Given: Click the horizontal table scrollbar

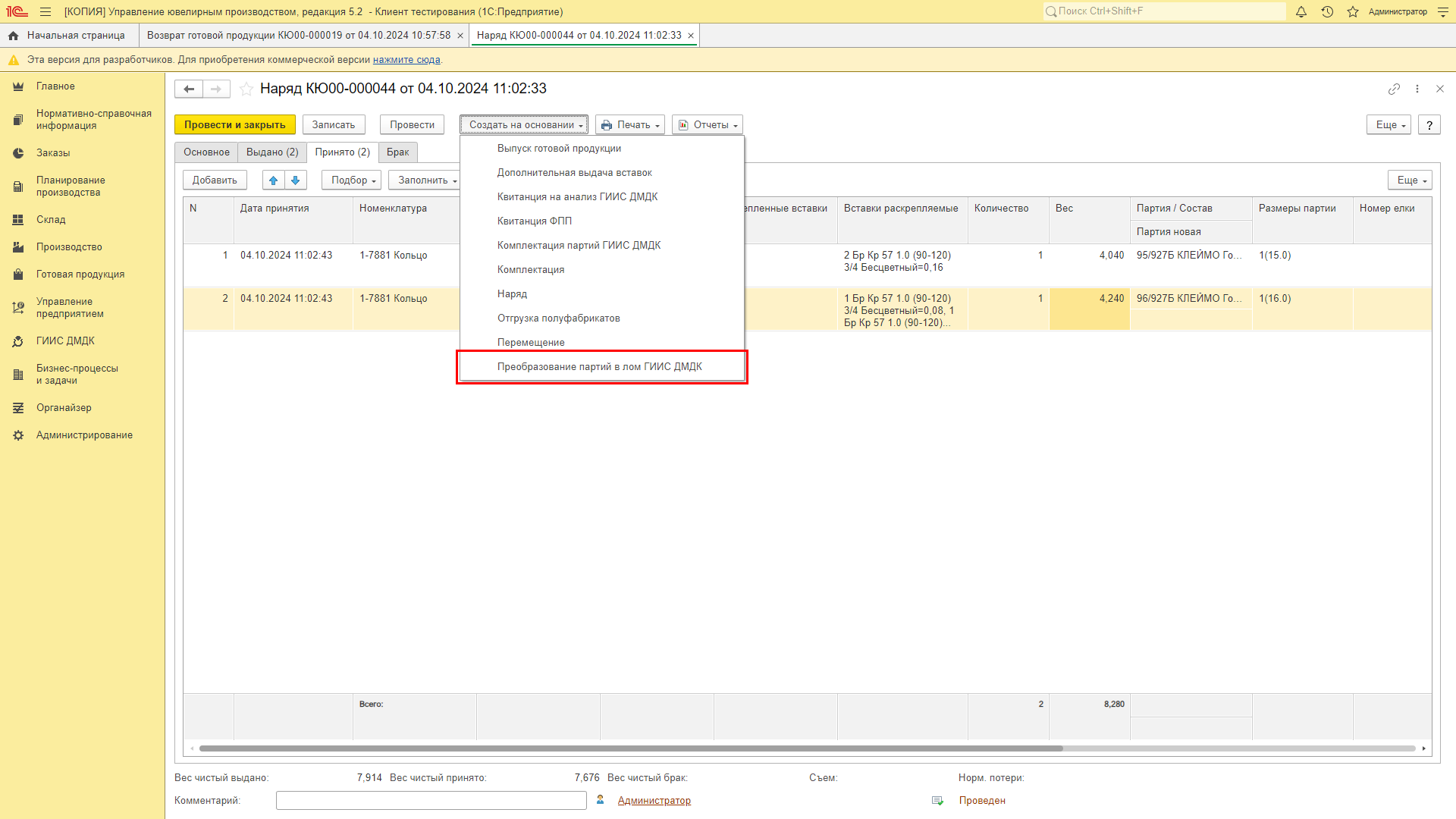Looking at the screenshot, I should click(631, 748).
